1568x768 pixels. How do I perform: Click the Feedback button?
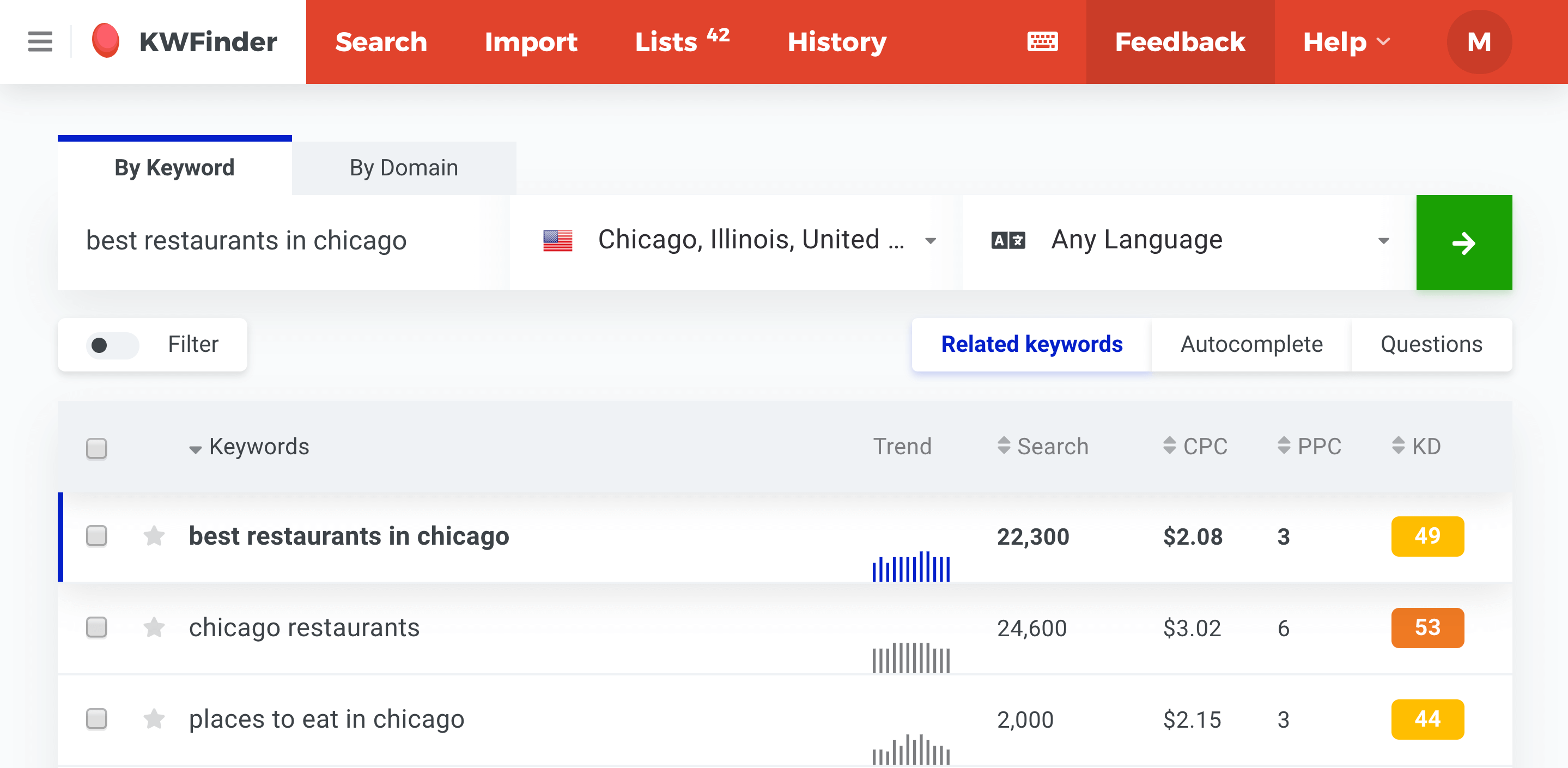click(x=1180, y=42)
